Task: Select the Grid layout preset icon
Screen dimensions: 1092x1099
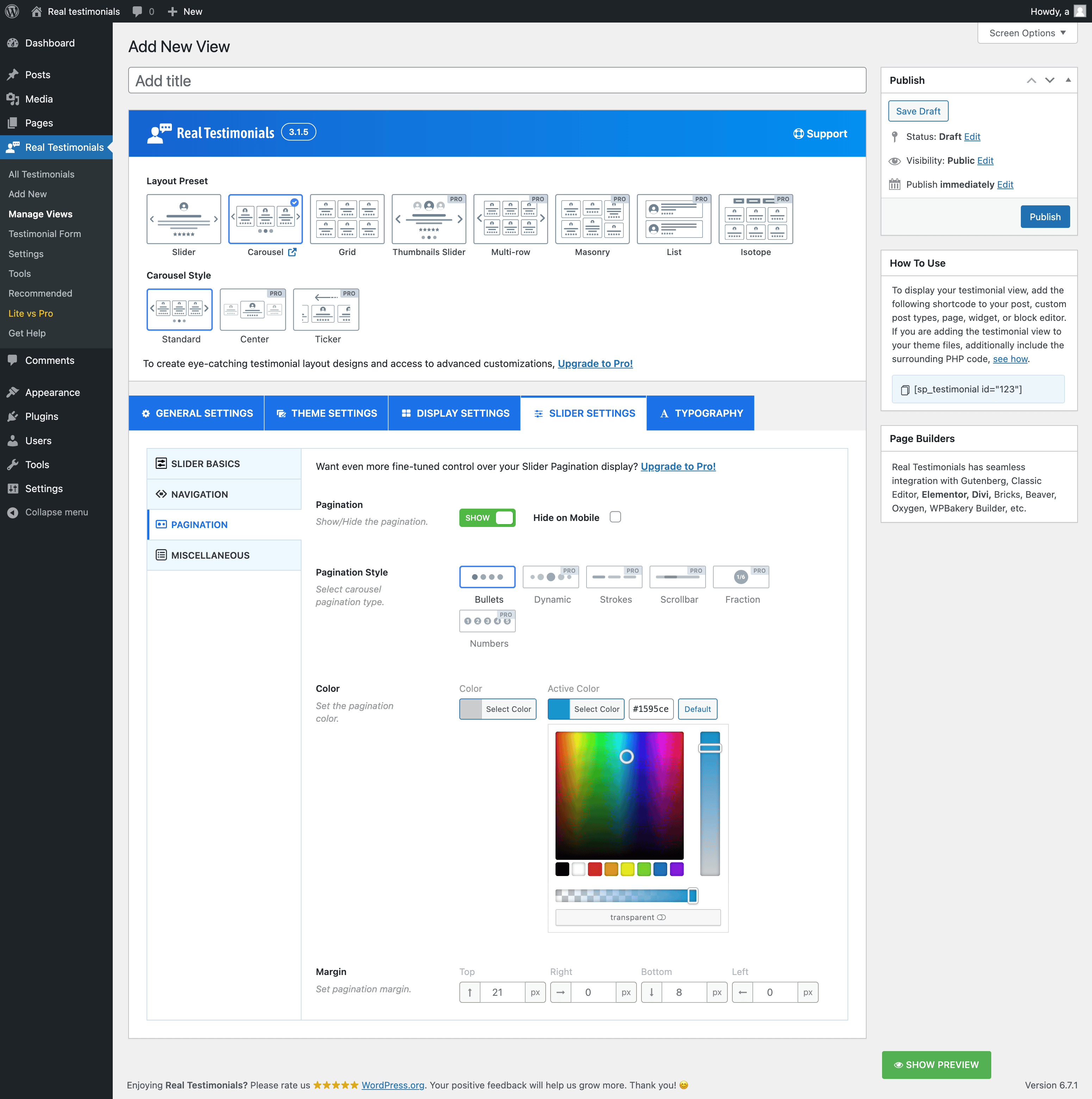Action: point(347,219)
